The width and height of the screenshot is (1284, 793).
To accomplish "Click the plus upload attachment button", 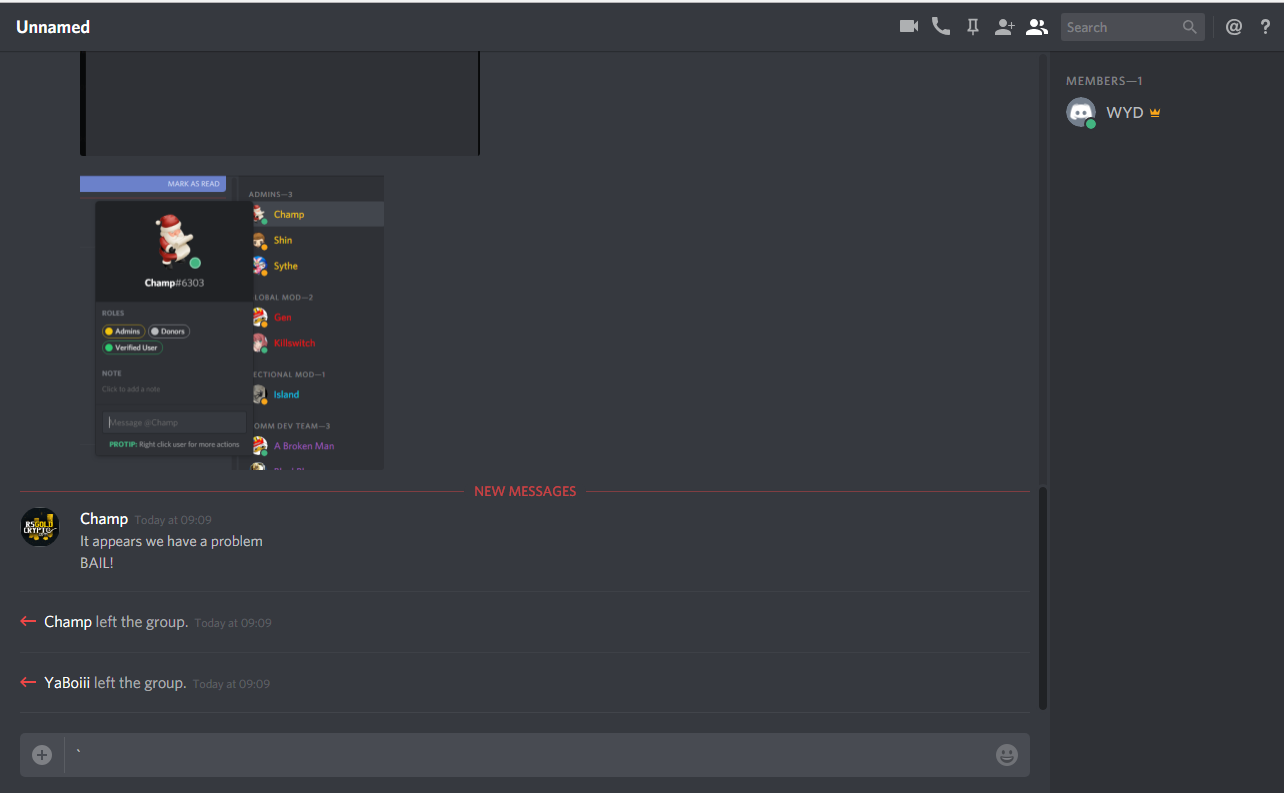I will point(42,755).
